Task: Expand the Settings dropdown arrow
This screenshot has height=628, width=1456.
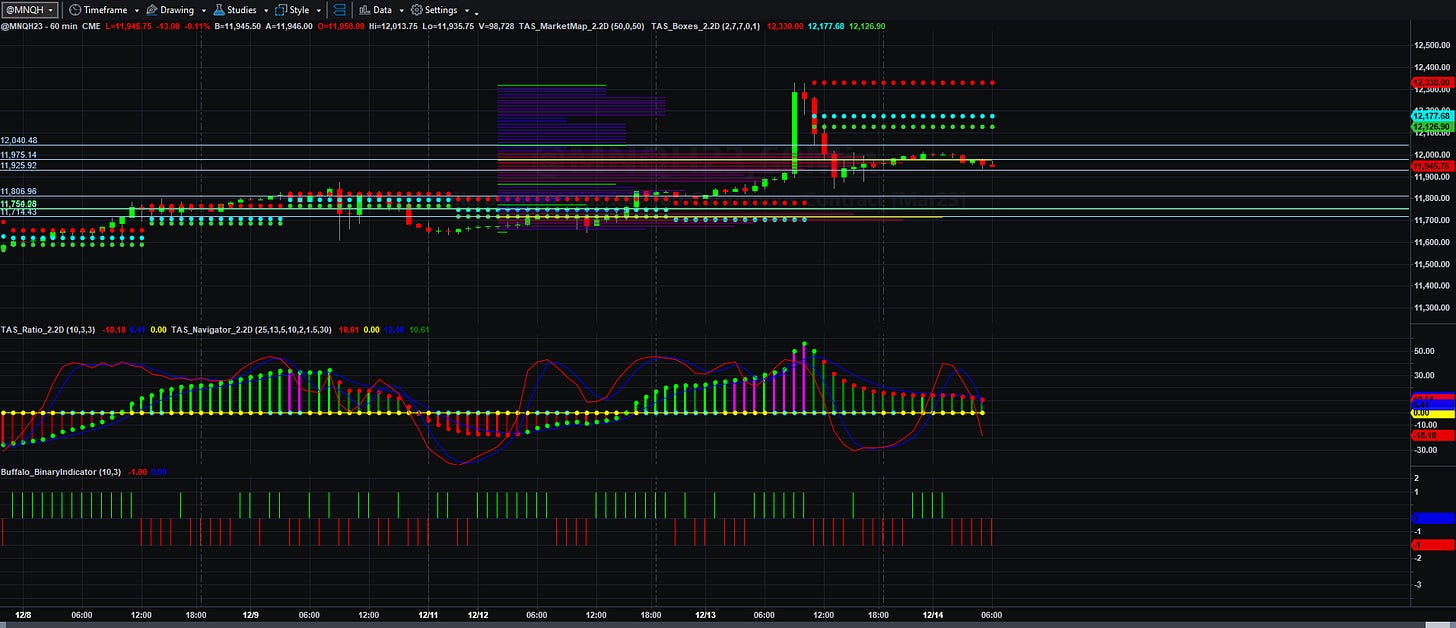Action: (467, 10)
